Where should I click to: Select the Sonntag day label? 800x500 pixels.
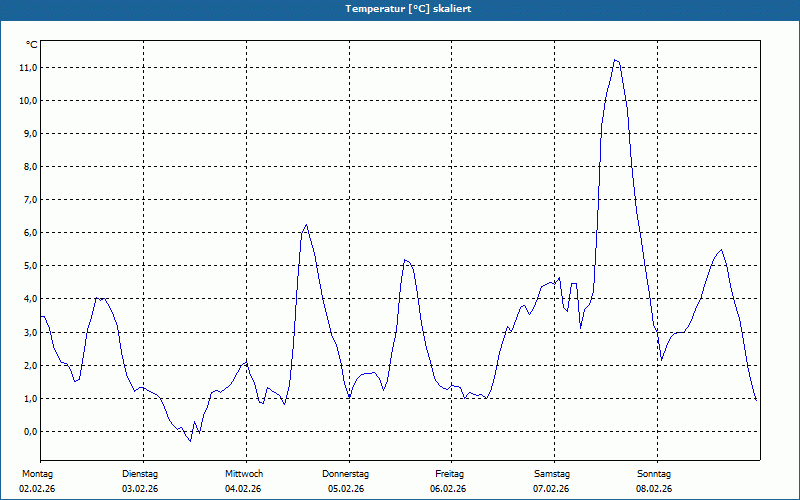pyautogui.click(x=654, y=473)
